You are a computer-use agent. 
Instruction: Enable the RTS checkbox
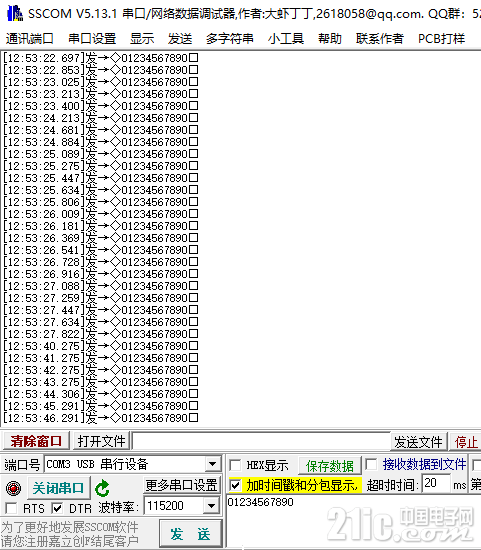click(x=11, y=508)
